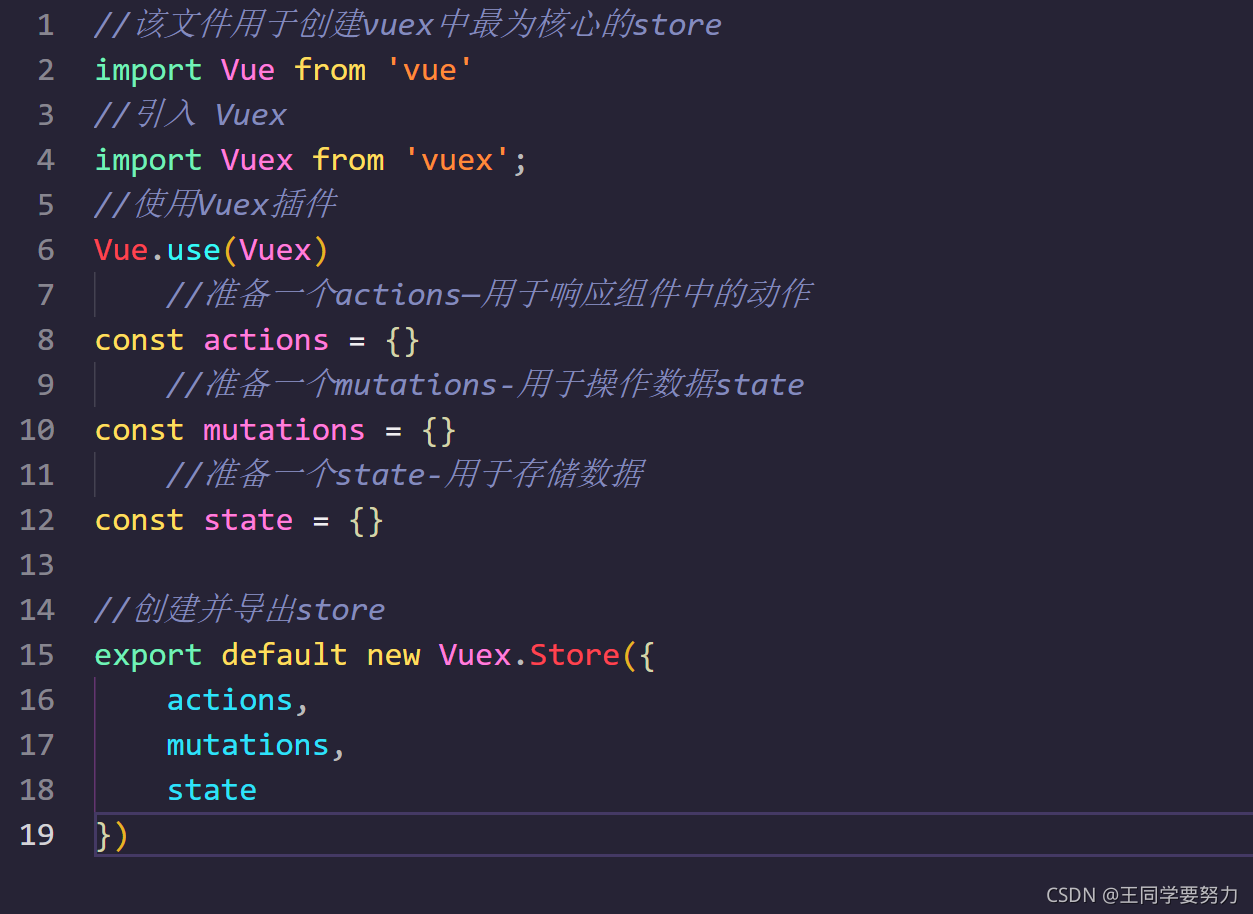Image resolution: width=1253 pixels, height=914 pixels.
Task: Click the from keyword on line 4
Action: click(x=348, y=160)
